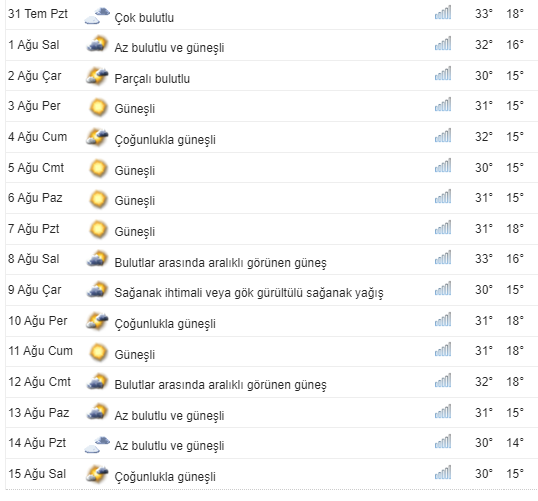Click the signal bars icon in 15 Ağu Sal row
Screen dimensions: 538x501
[x=443, y=473]
